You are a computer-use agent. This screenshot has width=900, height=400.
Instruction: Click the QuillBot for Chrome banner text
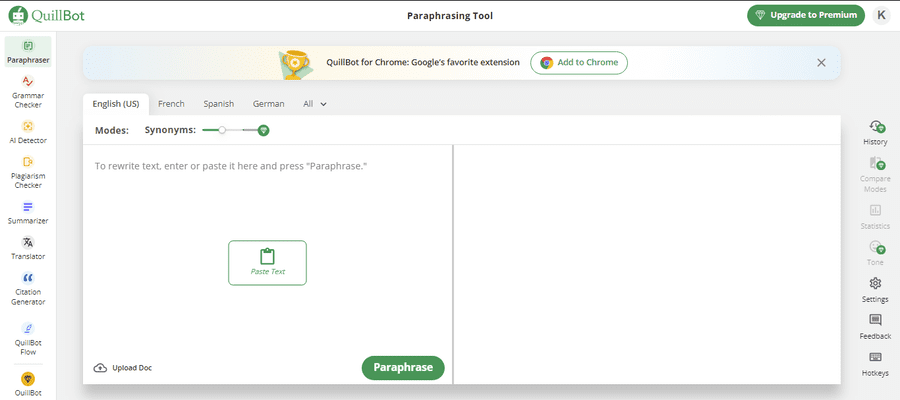coord(423,63)
